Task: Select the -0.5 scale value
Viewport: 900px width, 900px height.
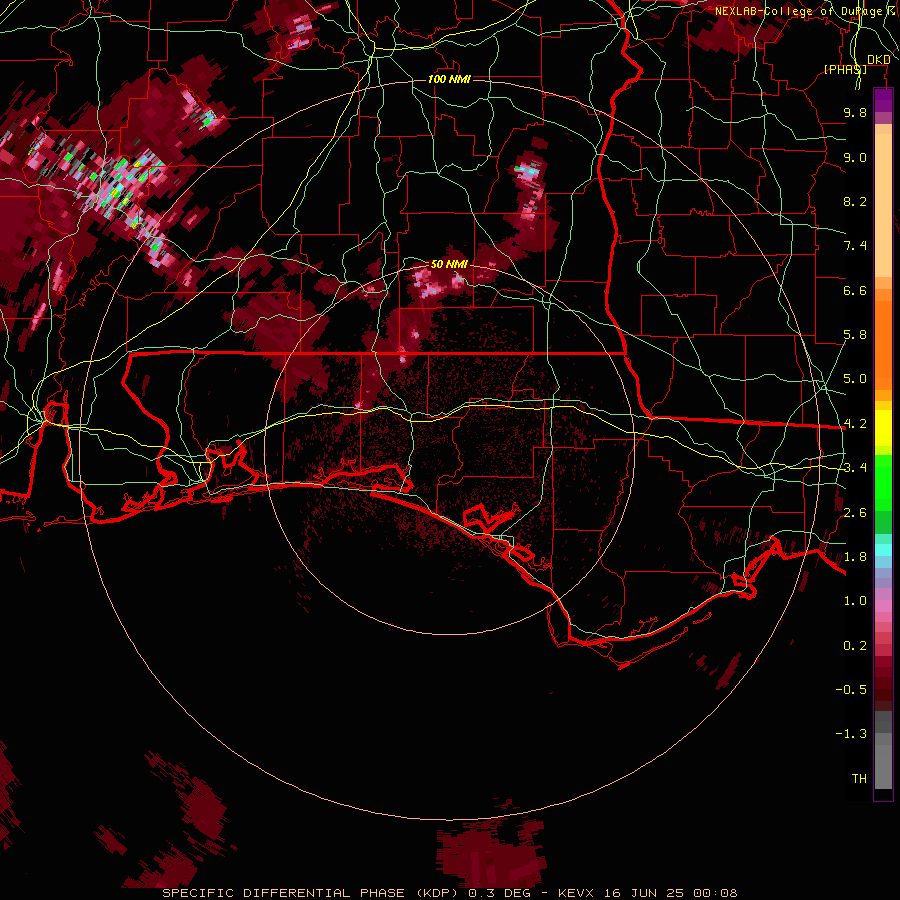Action: click(851, 690)
